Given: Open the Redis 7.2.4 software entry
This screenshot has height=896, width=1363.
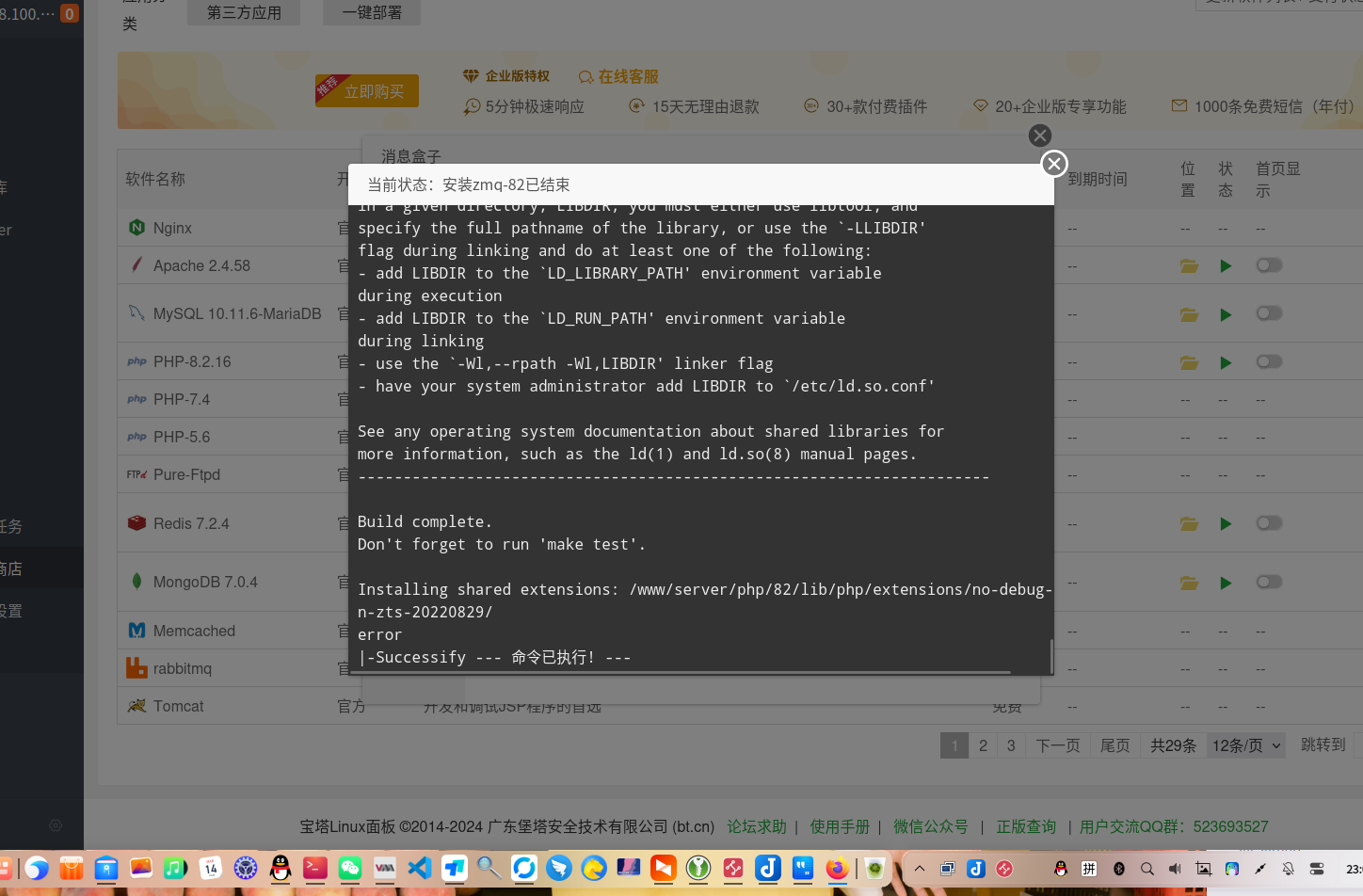Looking at the screenshot, I should click(x=191, y=523).
